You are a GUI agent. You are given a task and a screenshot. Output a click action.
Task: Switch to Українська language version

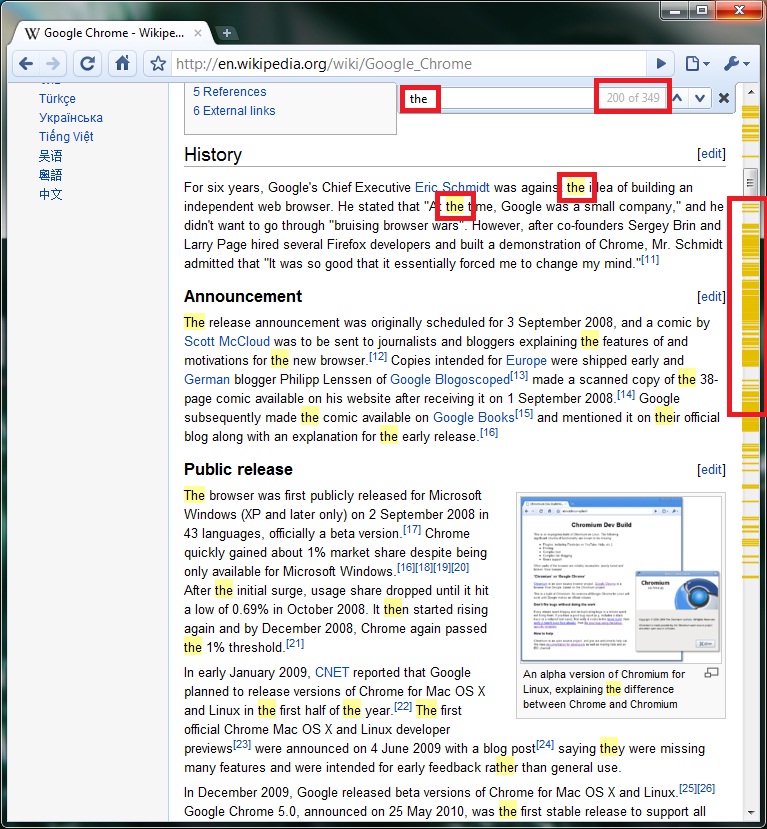(x=71, y=118)
